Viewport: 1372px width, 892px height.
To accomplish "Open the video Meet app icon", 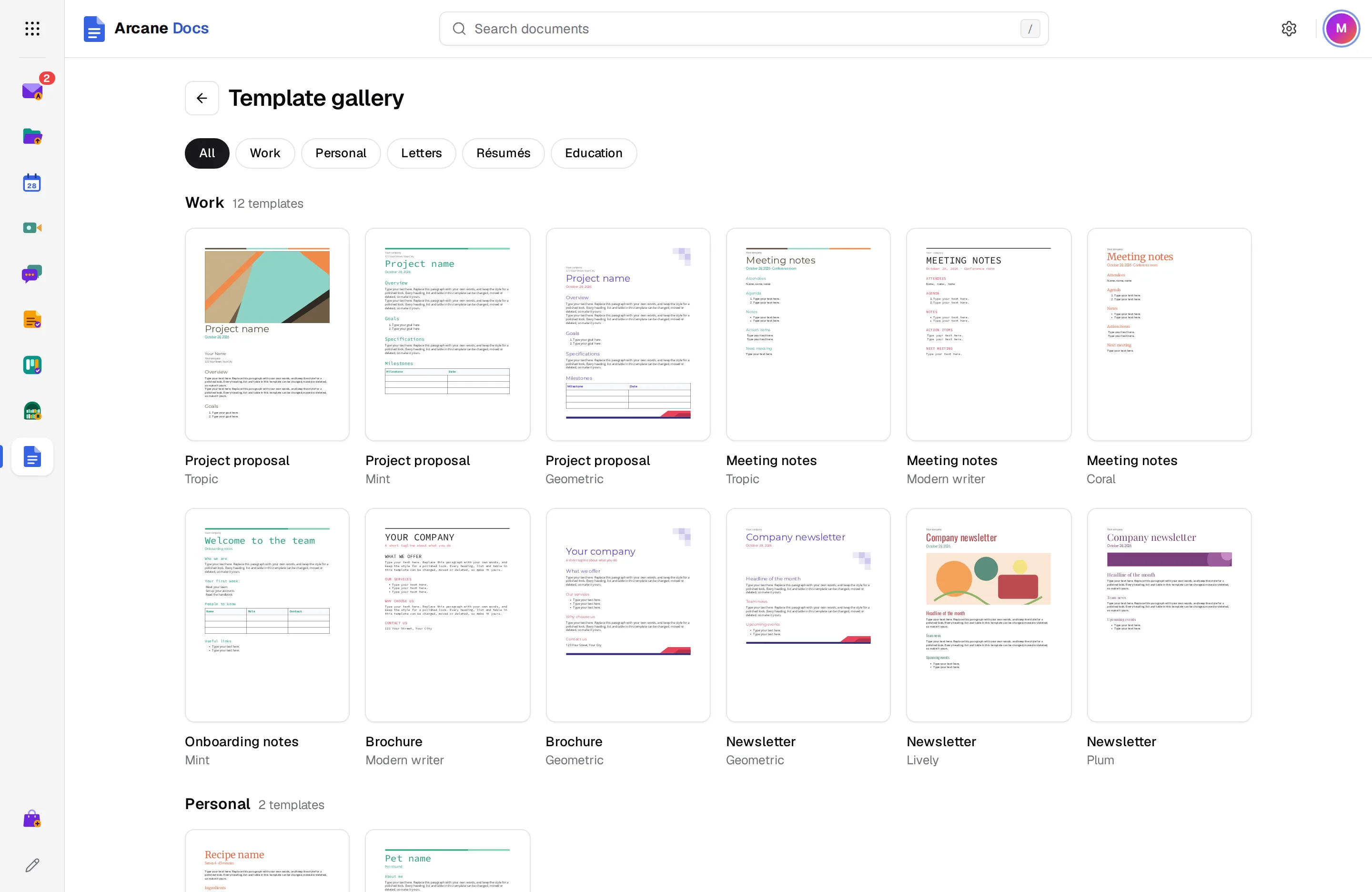I will tap(32, 228).
